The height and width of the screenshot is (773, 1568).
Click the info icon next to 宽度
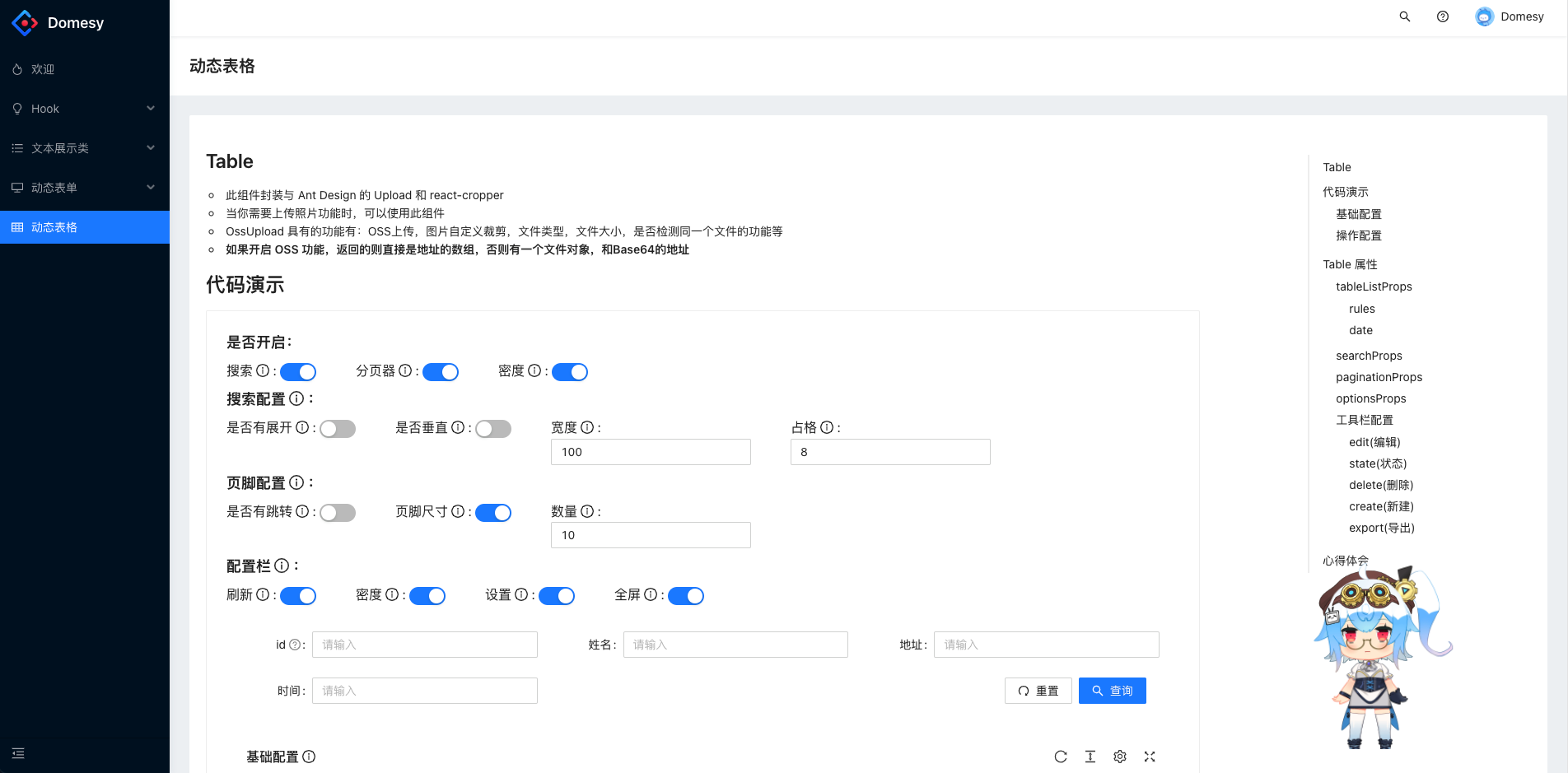587,428
